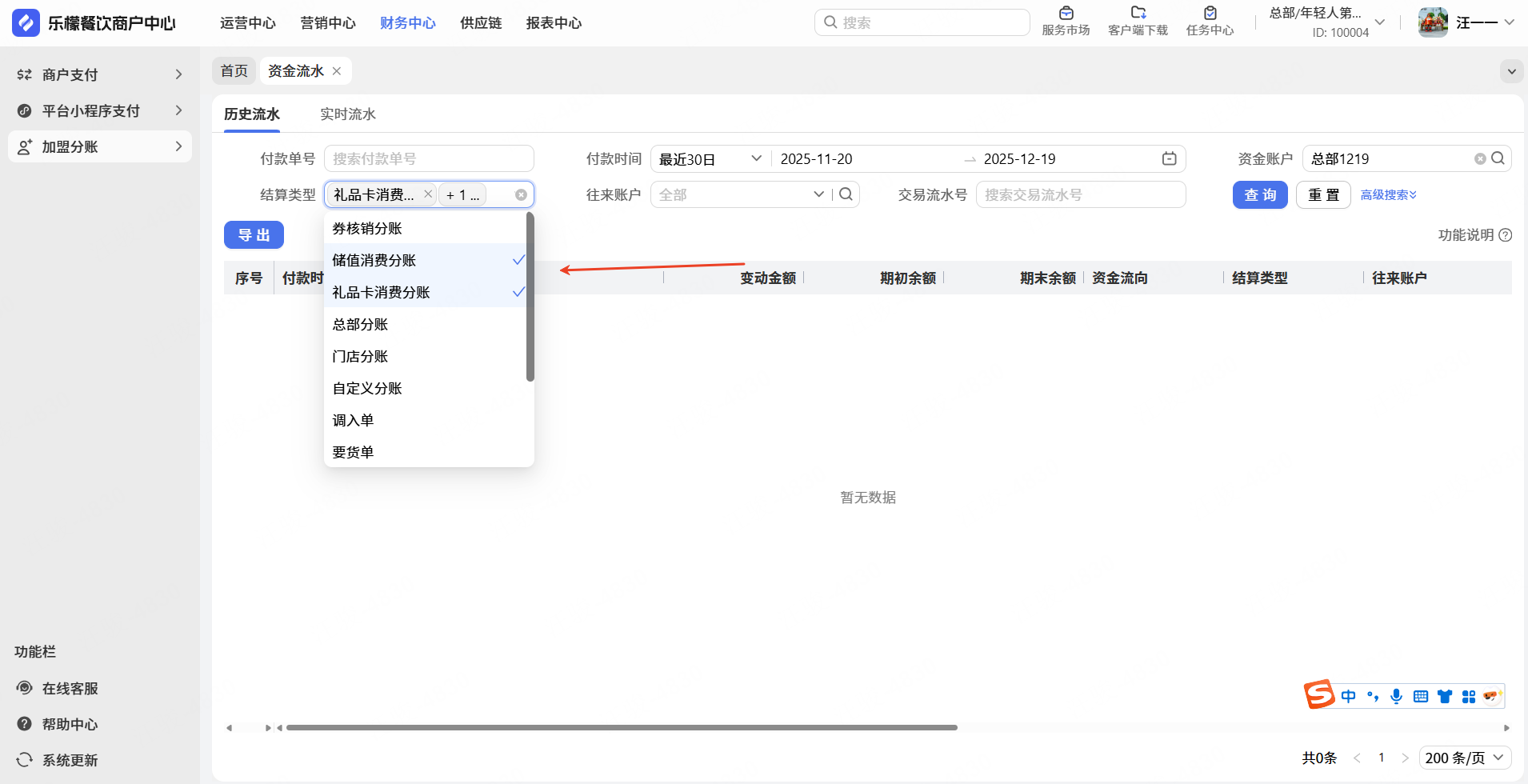Open the 200 条/页 page size dropdown
Viewport: 1528px width, 784px height.
pyautogui.click(x=1464, y=758)
